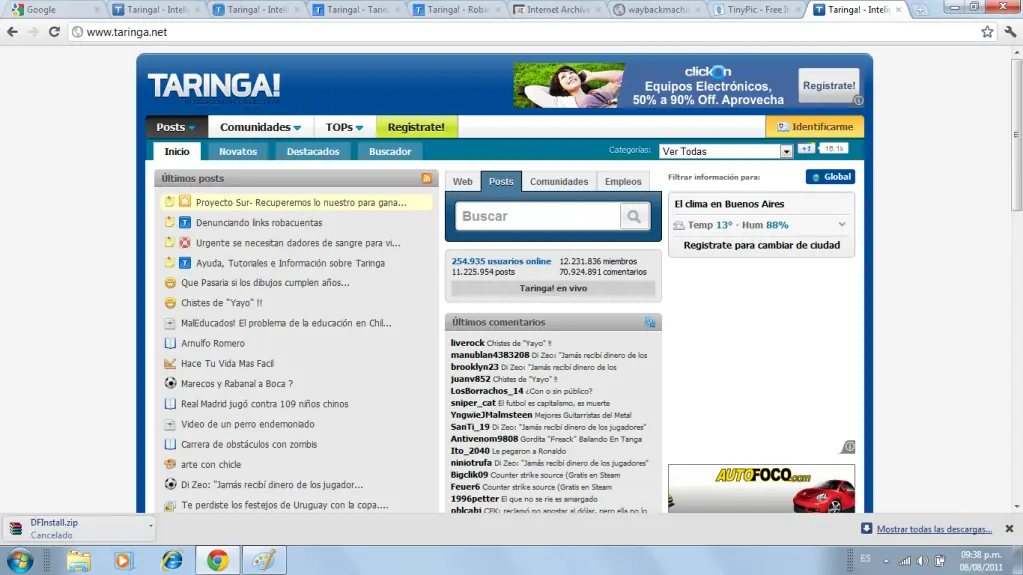Select the Empleos search tab
1023x575 pixels.
(623, 181)
